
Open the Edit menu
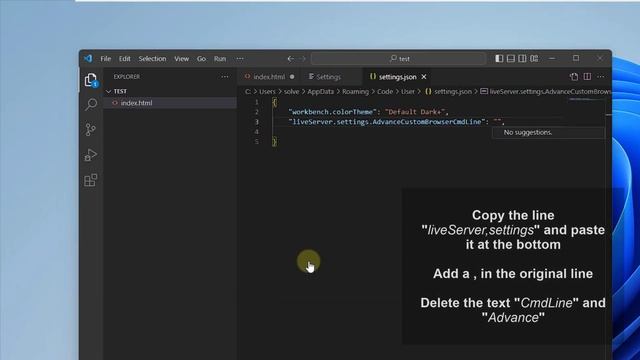(x=124, y=59)
